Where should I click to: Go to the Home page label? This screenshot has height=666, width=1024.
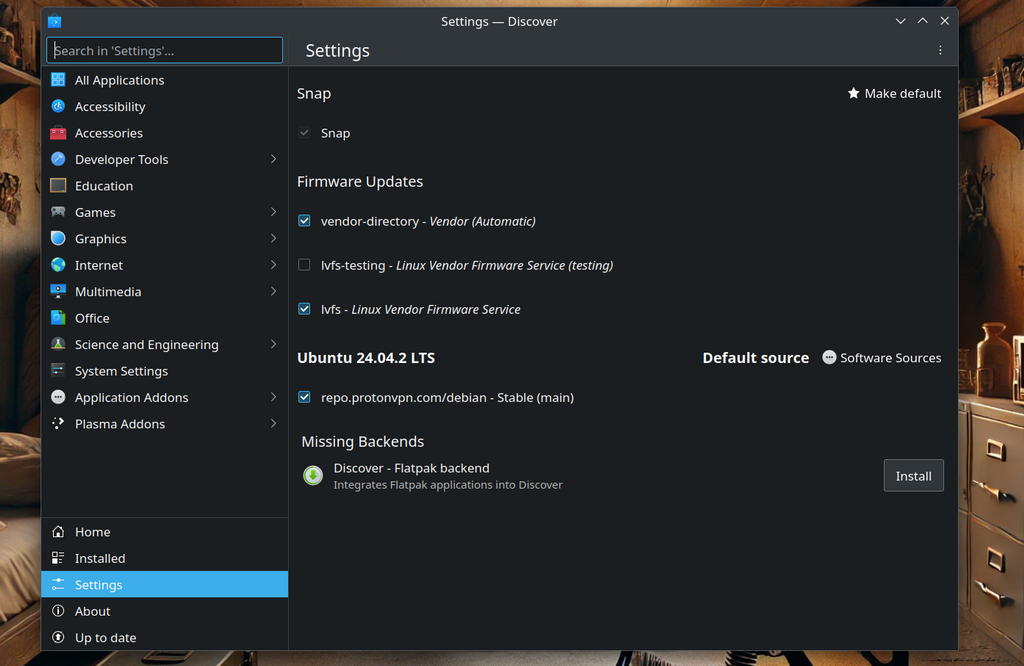(93, 531)
